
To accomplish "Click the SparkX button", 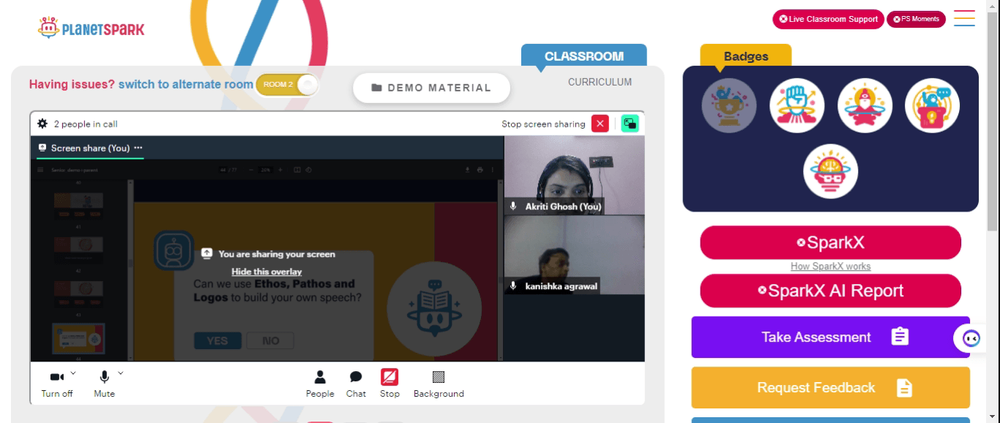I will [830, 242].
